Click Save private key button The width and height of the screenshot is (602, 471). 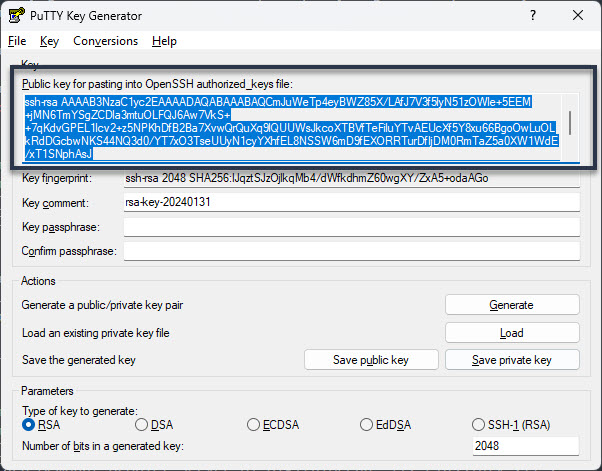(512, 360)
